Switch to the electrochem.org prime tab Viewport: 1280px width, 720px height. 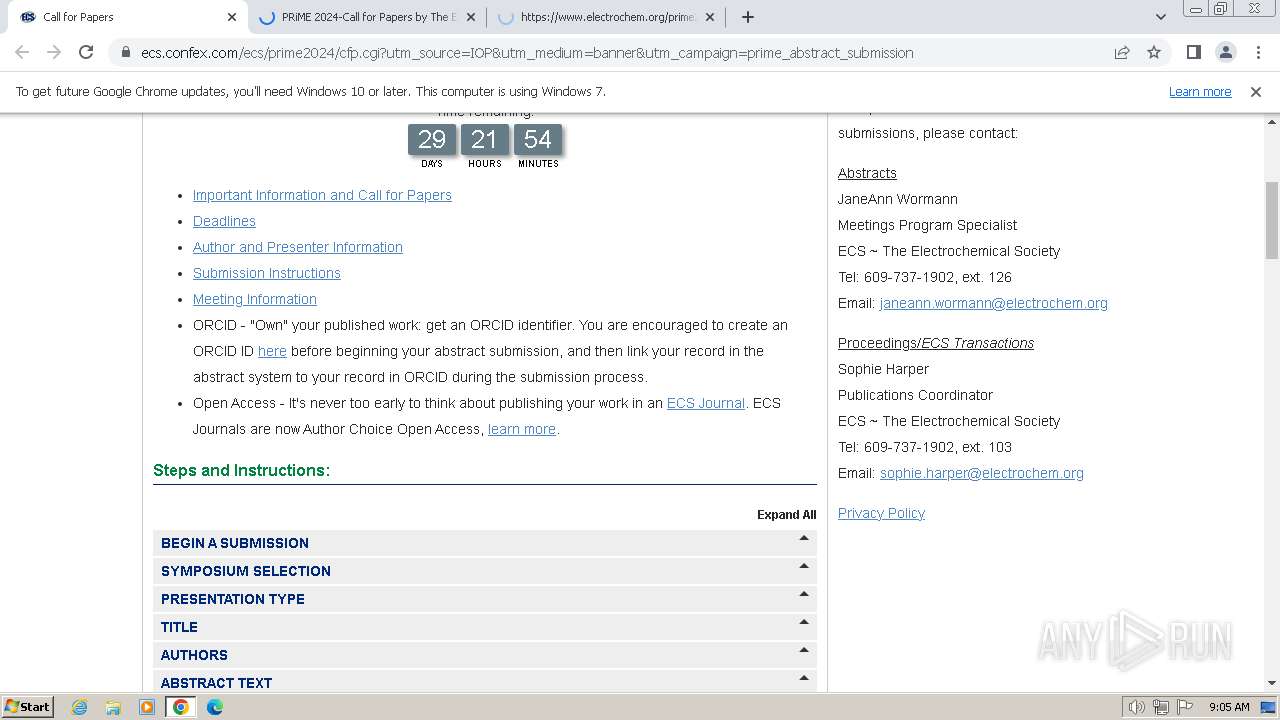(606, 17)
